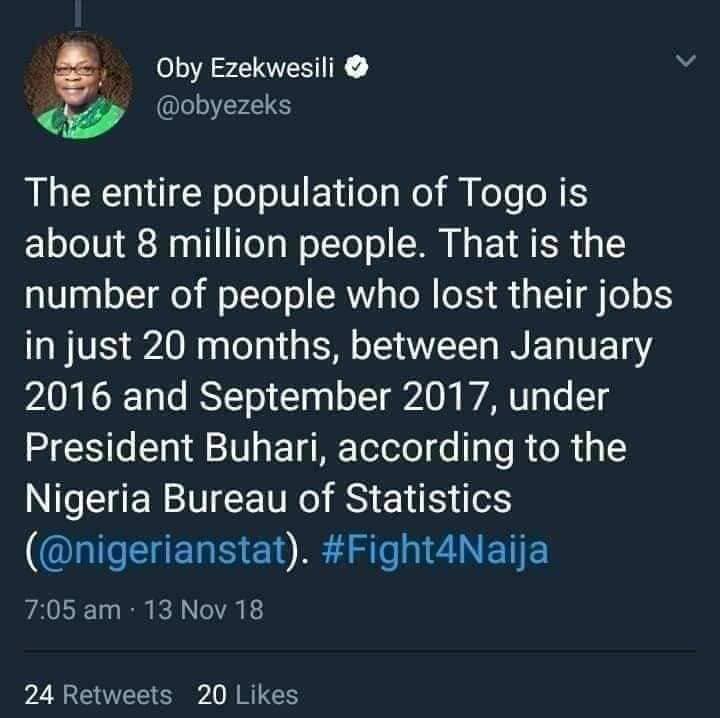This screenshot has height=718, width=720.
Task: Open Oby Ezekwesili's profile picture
Action: (x=78, y=84)
